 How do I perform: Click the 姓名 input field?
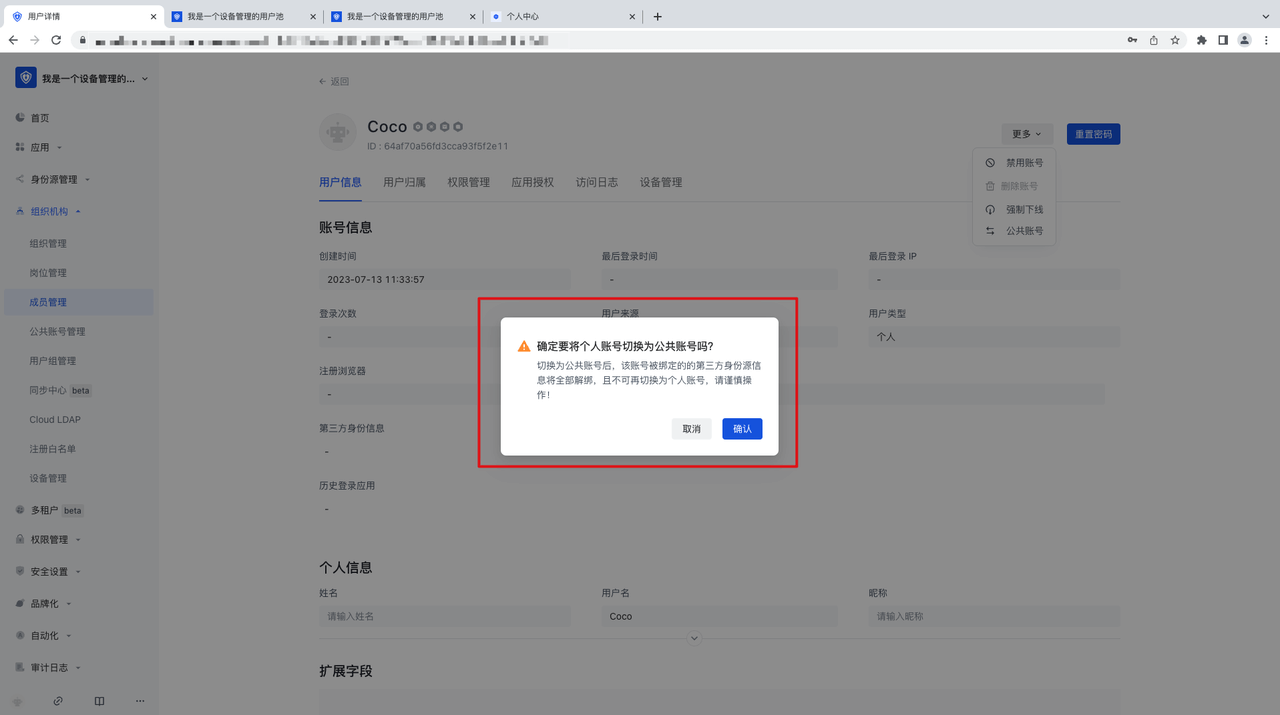point(444,616)
